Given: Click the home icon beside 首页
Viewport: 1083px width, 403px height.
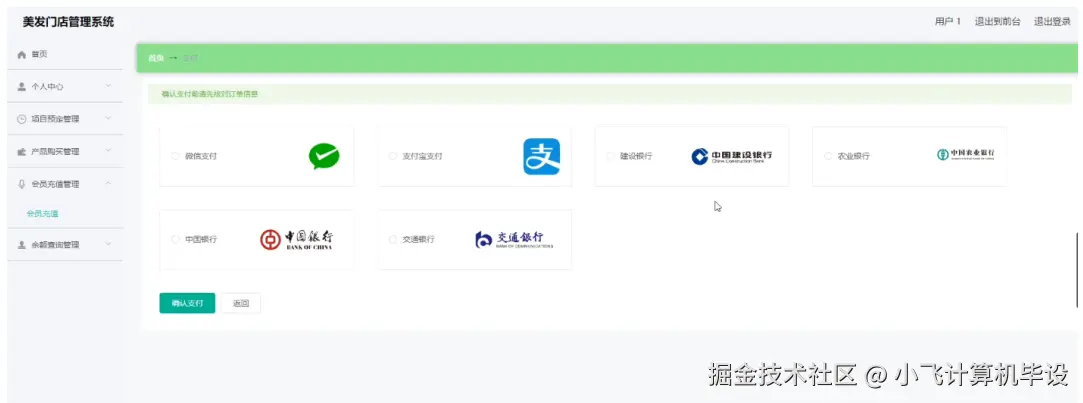Looking at the screenshot, I should coord(21,55).
